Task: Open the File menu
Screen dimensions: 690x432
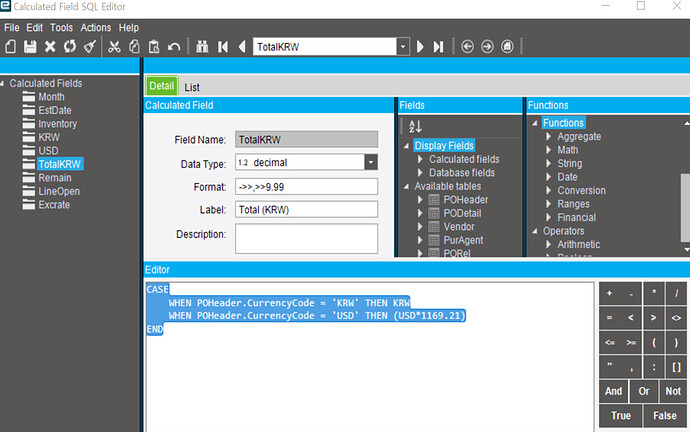Action: tap(12, 28)
